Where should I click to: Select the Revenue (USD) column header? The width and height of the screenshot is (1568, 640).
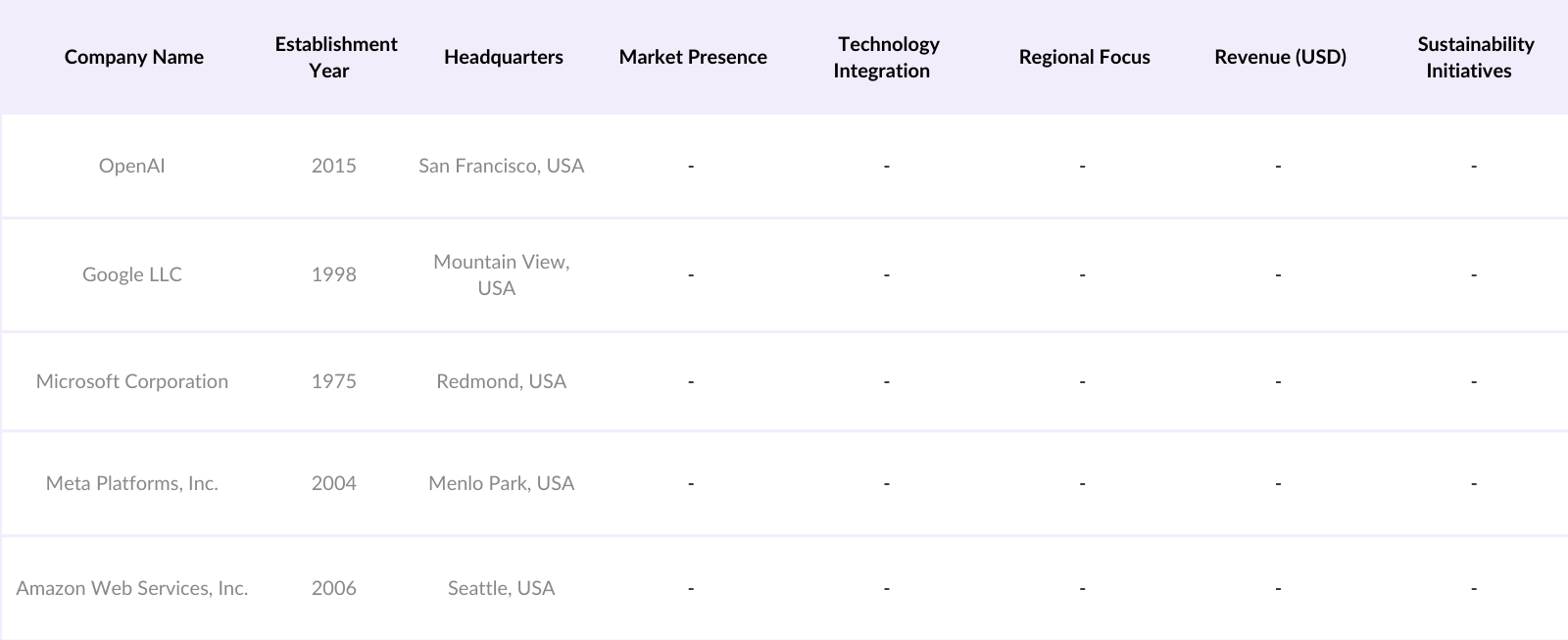1280,57
